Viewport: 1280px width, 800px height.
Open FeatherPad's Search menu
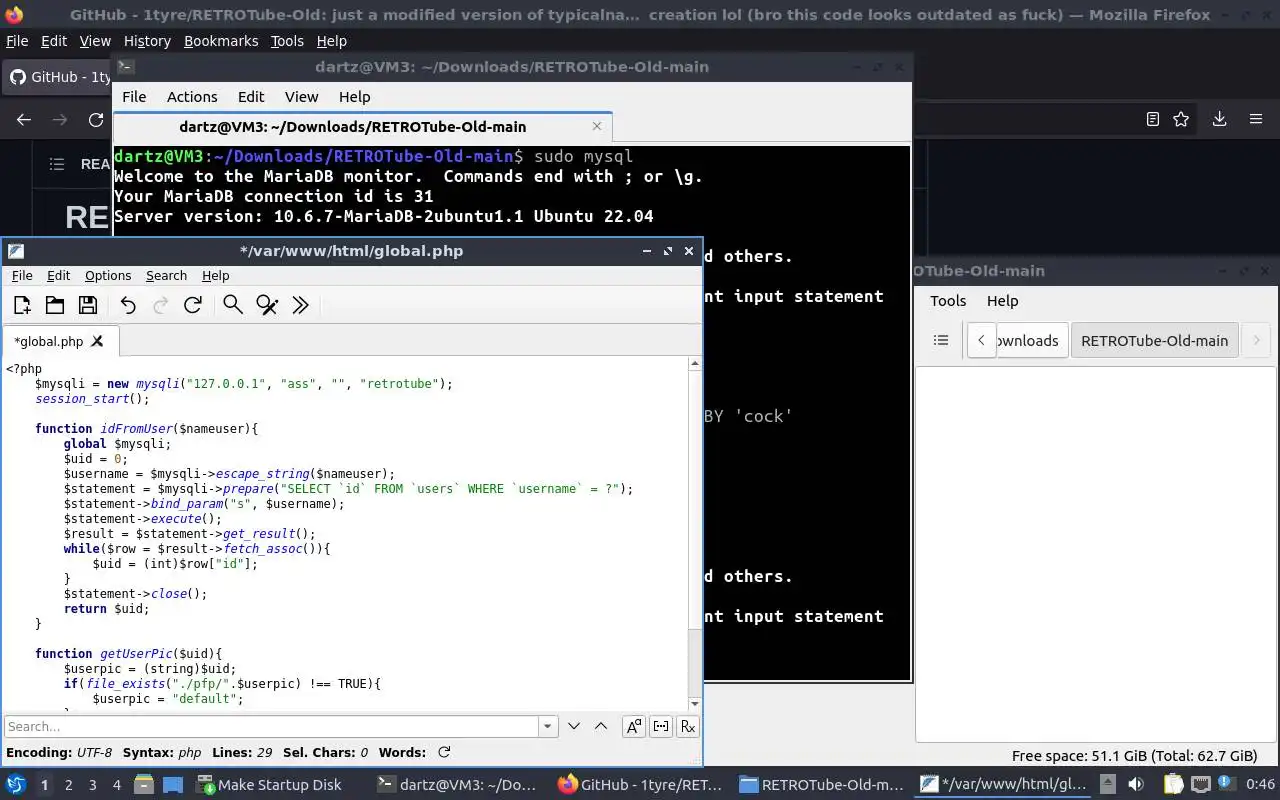click(166, 275)
